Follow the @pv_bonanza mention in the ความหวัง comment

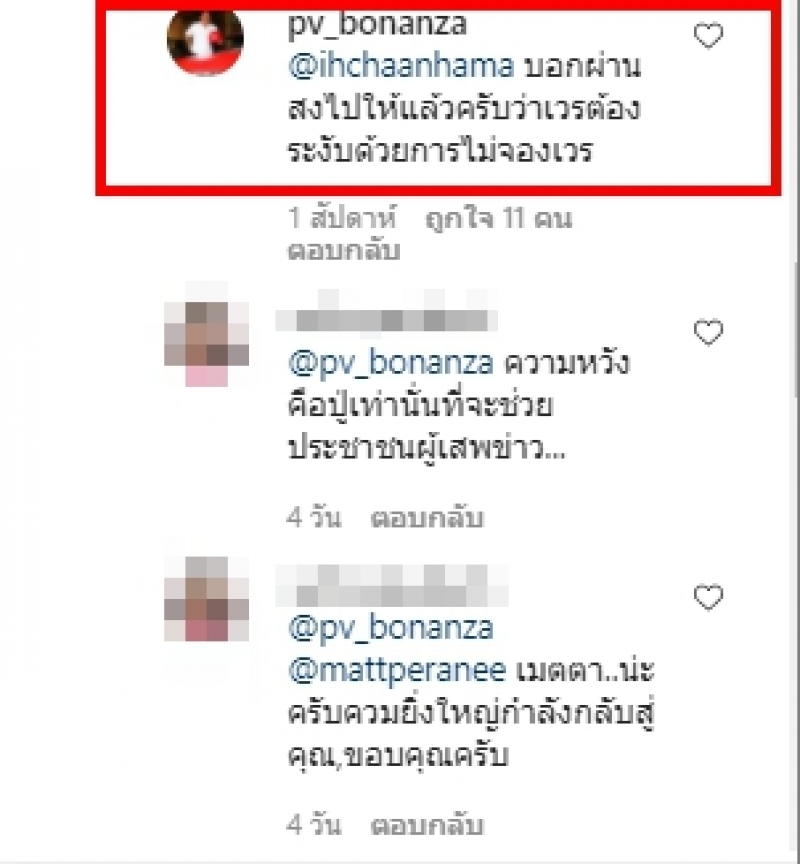click(x=391, y=364)
